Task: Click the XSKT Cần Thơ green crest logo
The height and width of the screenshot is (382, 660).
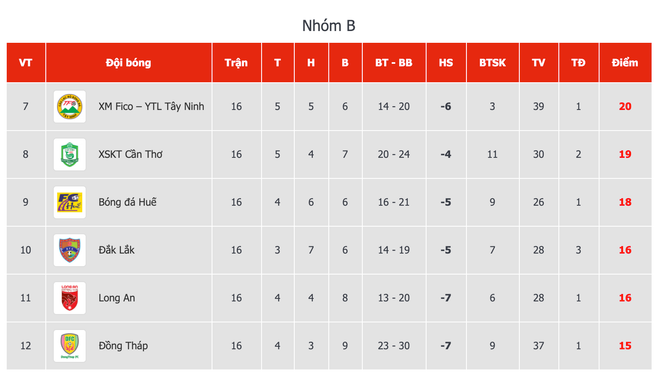Action: coord(69,154)
